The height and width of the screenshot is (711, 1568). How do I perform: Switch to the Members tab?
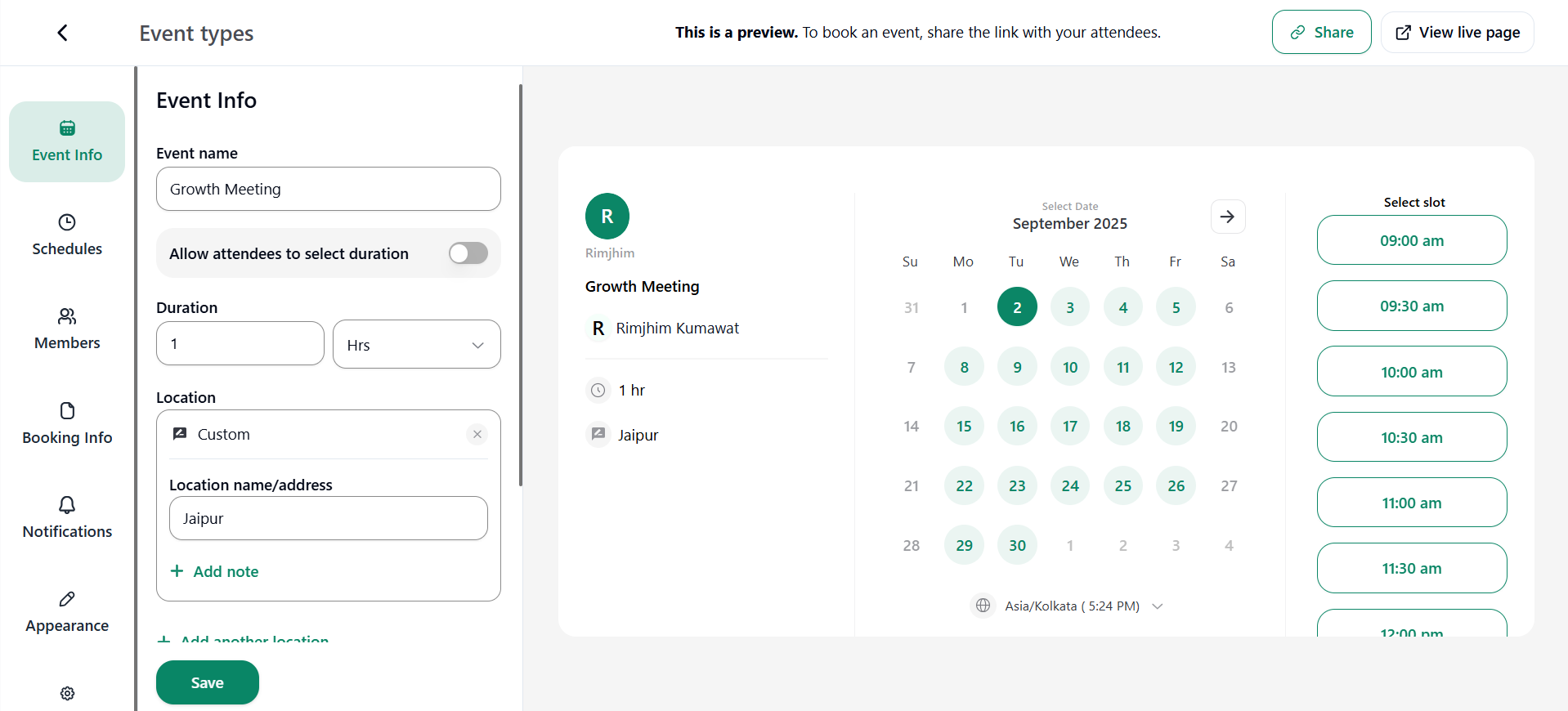click(x=67, y=329)
